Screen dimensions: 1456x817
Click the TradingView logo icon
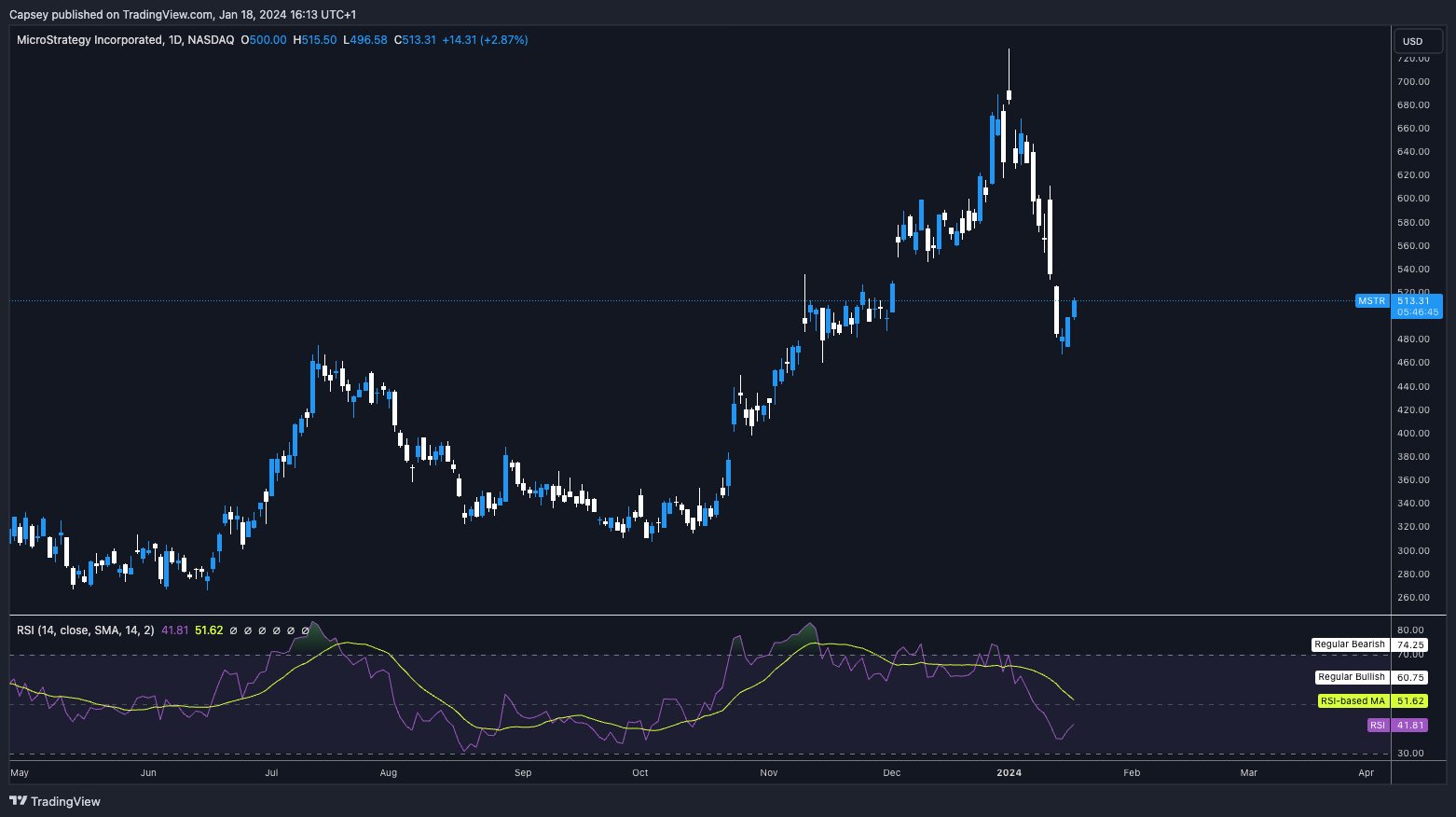pos(18,801)
